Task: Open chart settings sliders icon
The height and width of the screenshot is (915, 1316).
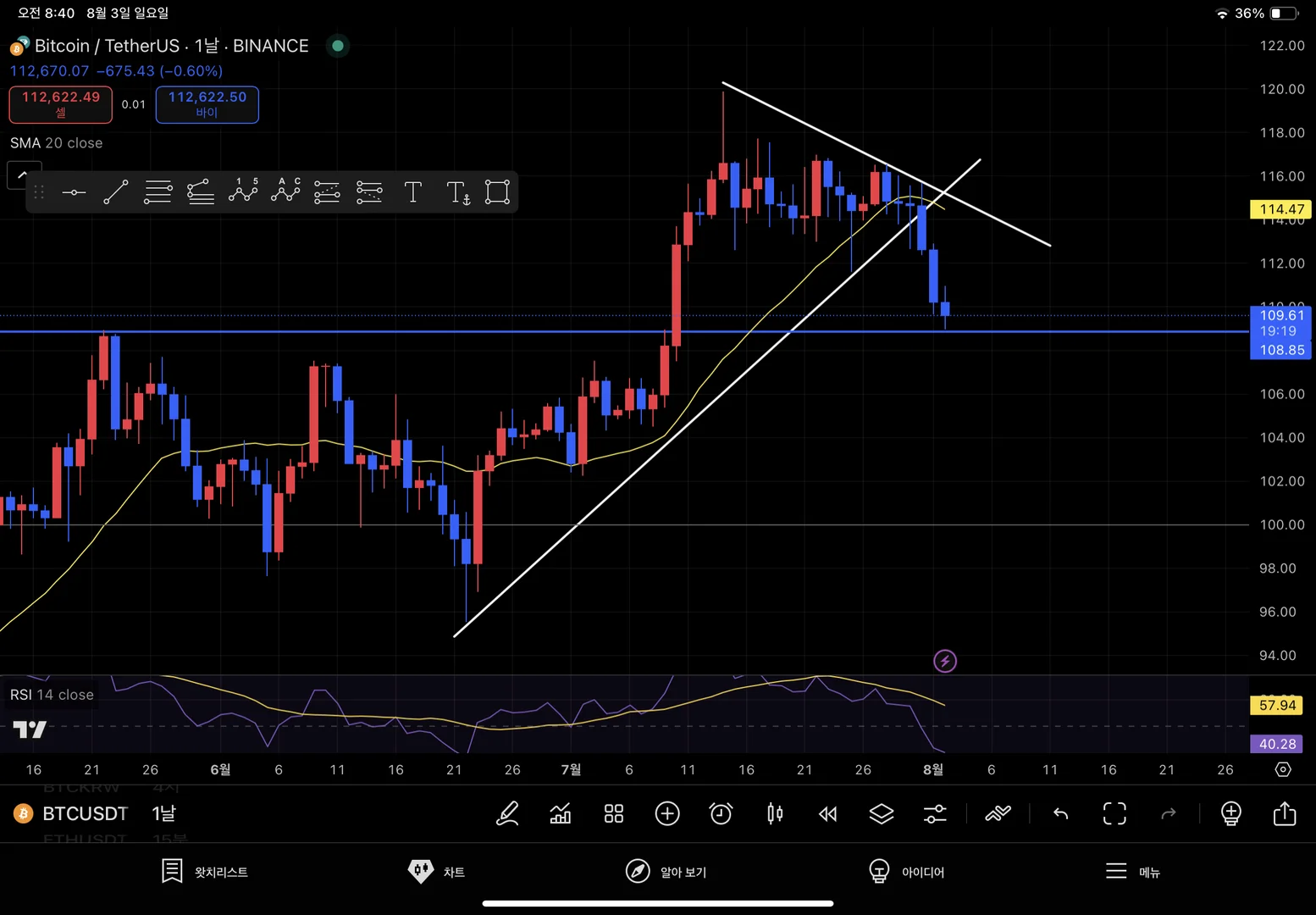Action: coord(935,814)
